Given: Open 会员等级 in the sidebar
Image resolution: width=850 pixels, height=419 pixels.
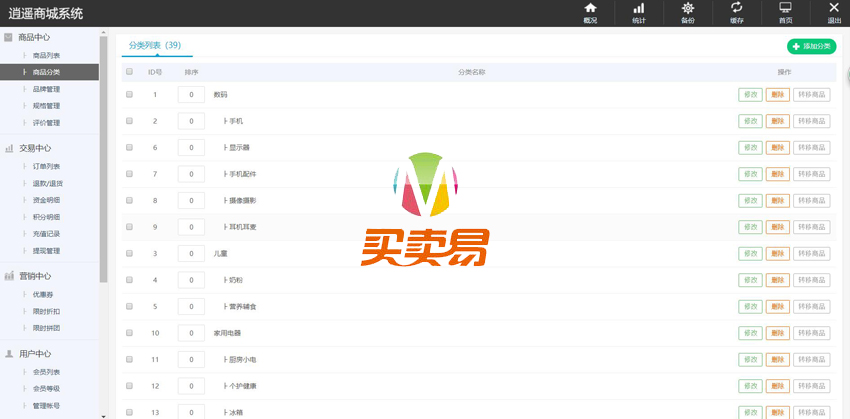Looking at the screenshot, I should [x=46, y=389].
